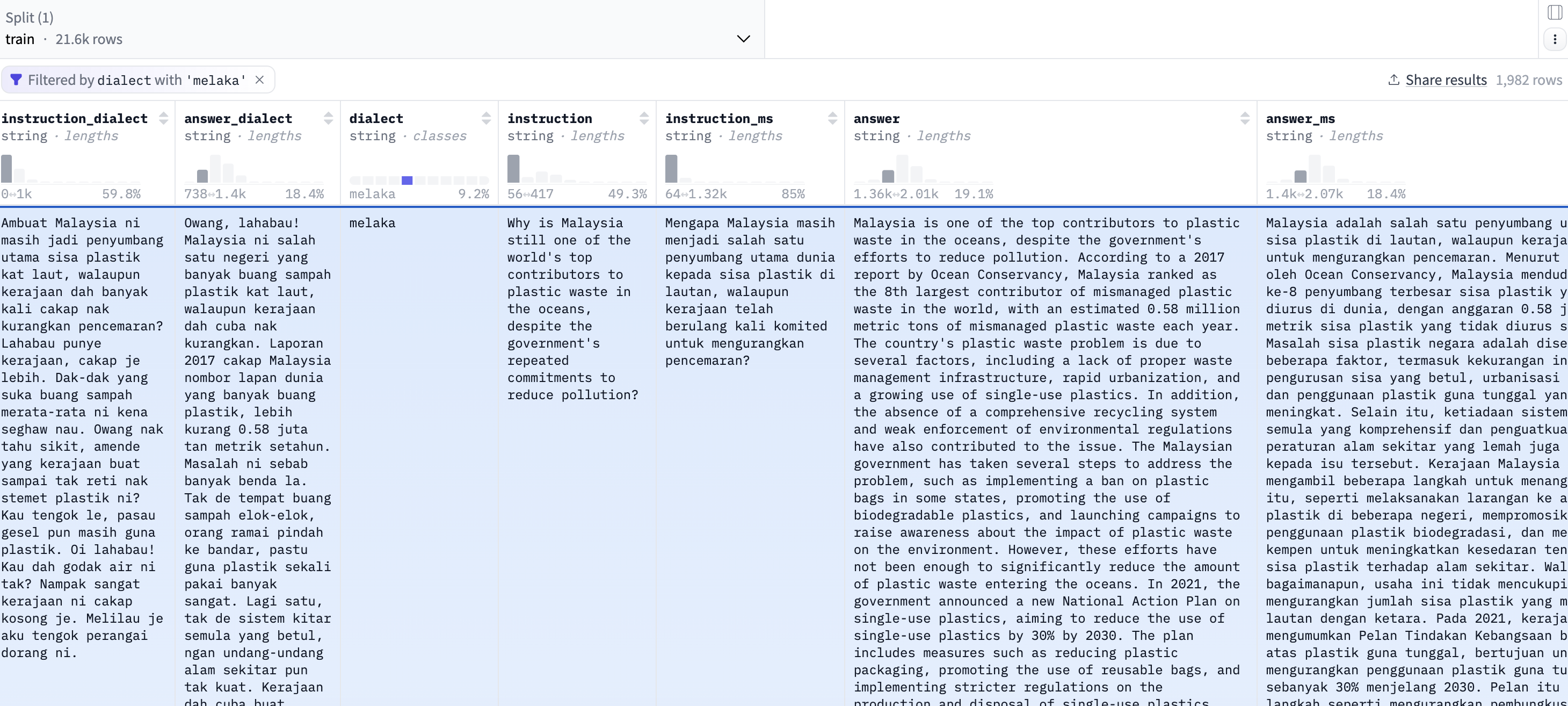Screen dimensions: 1568x706
Task: Sort by instruction_ms column
Action: click(x=832, y=118)
